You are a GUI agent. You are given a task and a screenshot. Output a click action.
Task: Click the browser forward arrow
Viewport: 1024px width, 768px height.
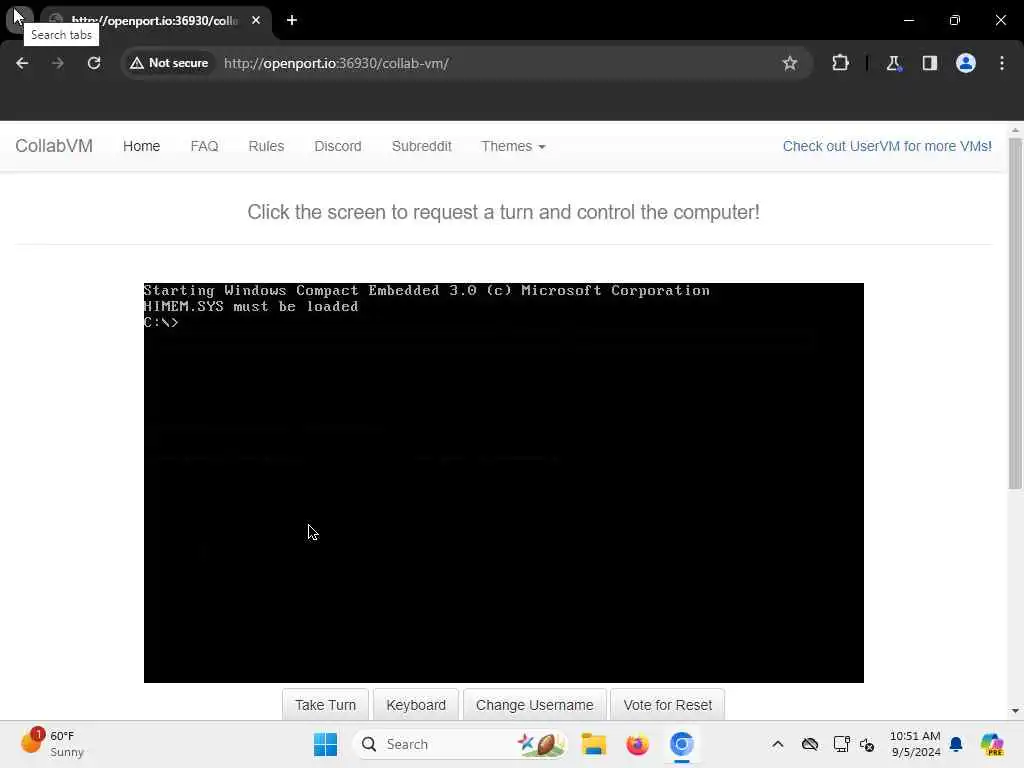click(57, 63)
